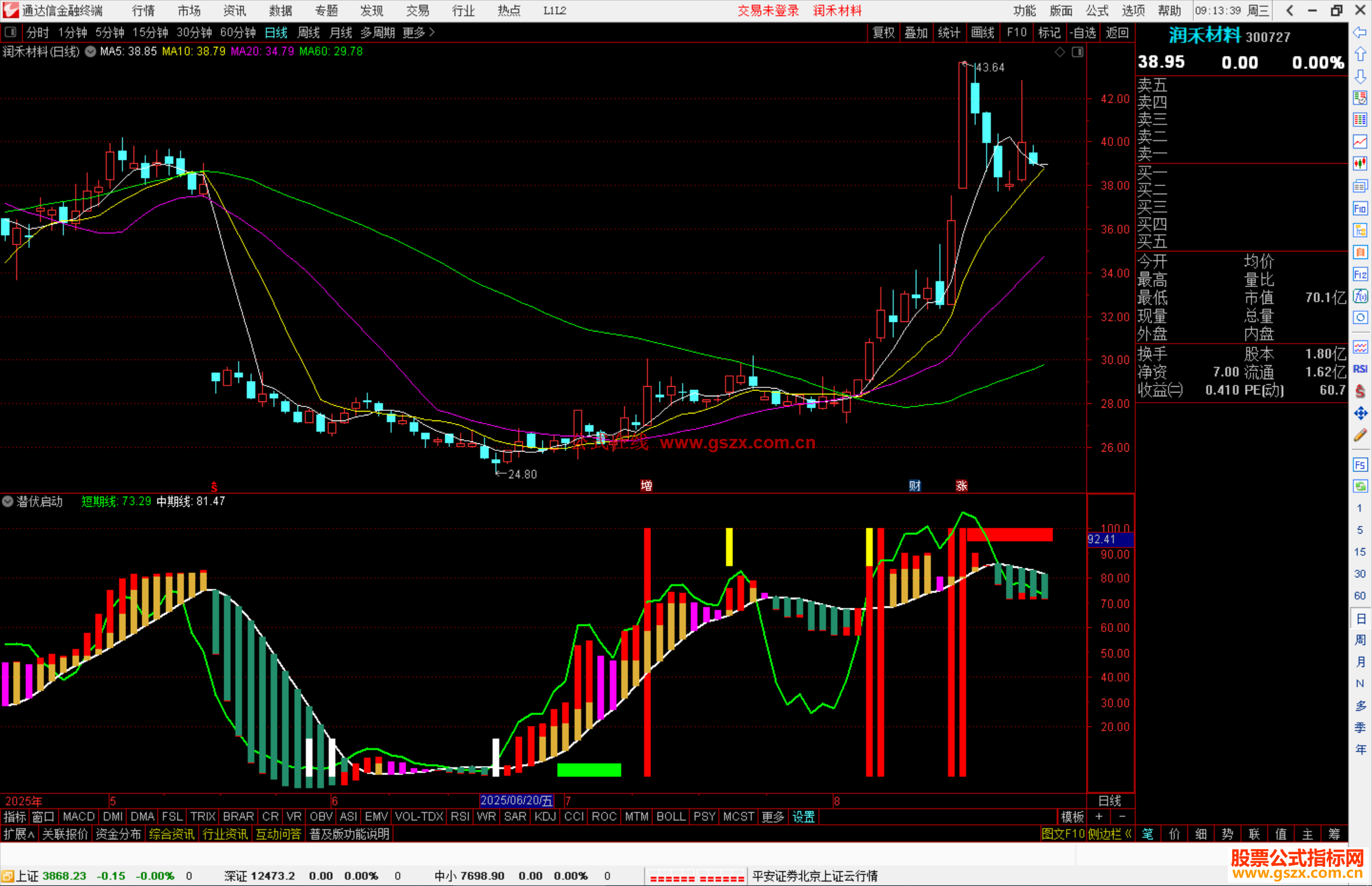The image size is (1372, 886).
Task: Open the 窗口 window count menu
Action: (x=43, y=817)
